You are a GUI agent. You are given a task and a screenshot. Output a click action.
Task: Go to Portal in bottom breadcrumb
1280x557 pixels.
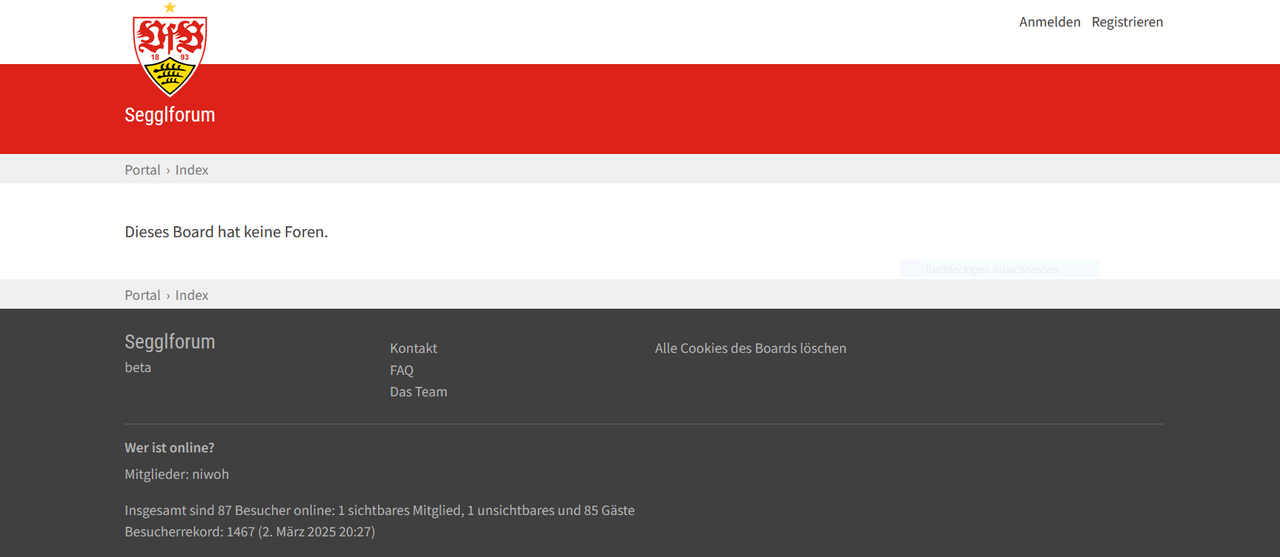point(142,295)
